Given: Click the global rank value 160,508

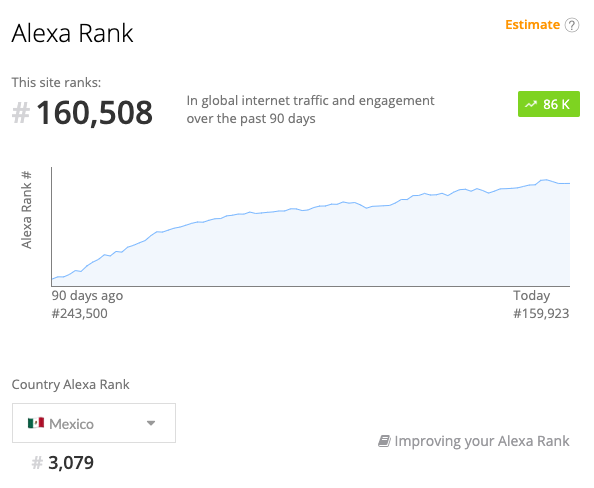Looking at the screenshot, I should click(x=94, y=113).
